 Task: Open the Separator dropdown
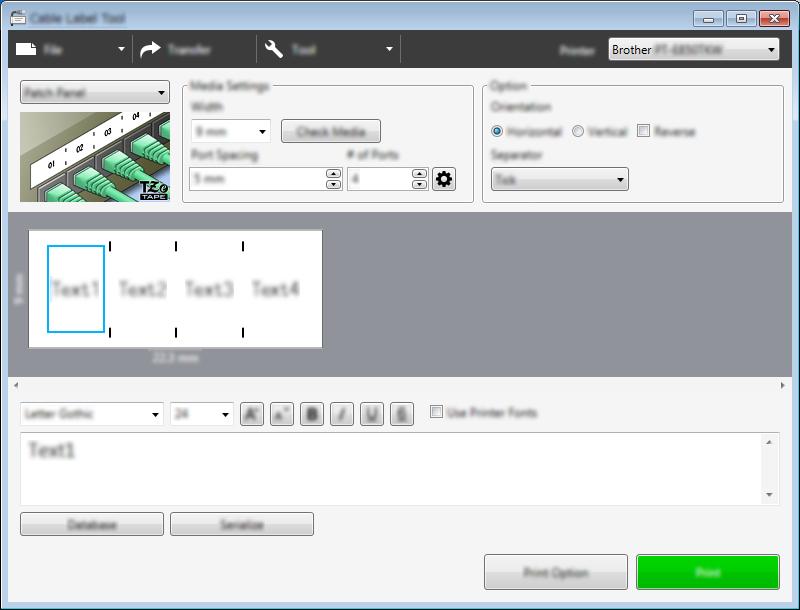560,179
